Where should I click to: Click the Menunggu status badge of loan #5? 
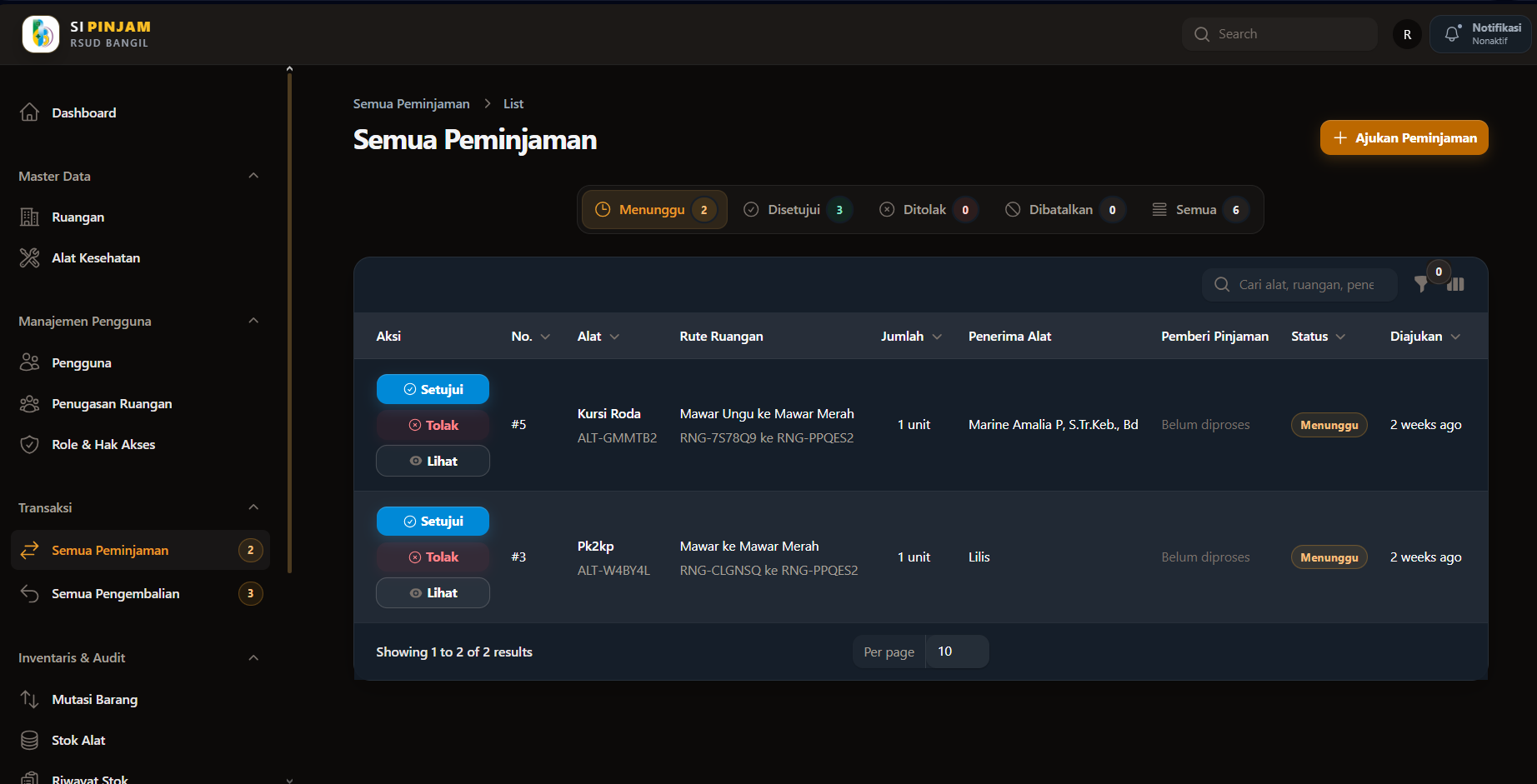(x=1329, y=425)
